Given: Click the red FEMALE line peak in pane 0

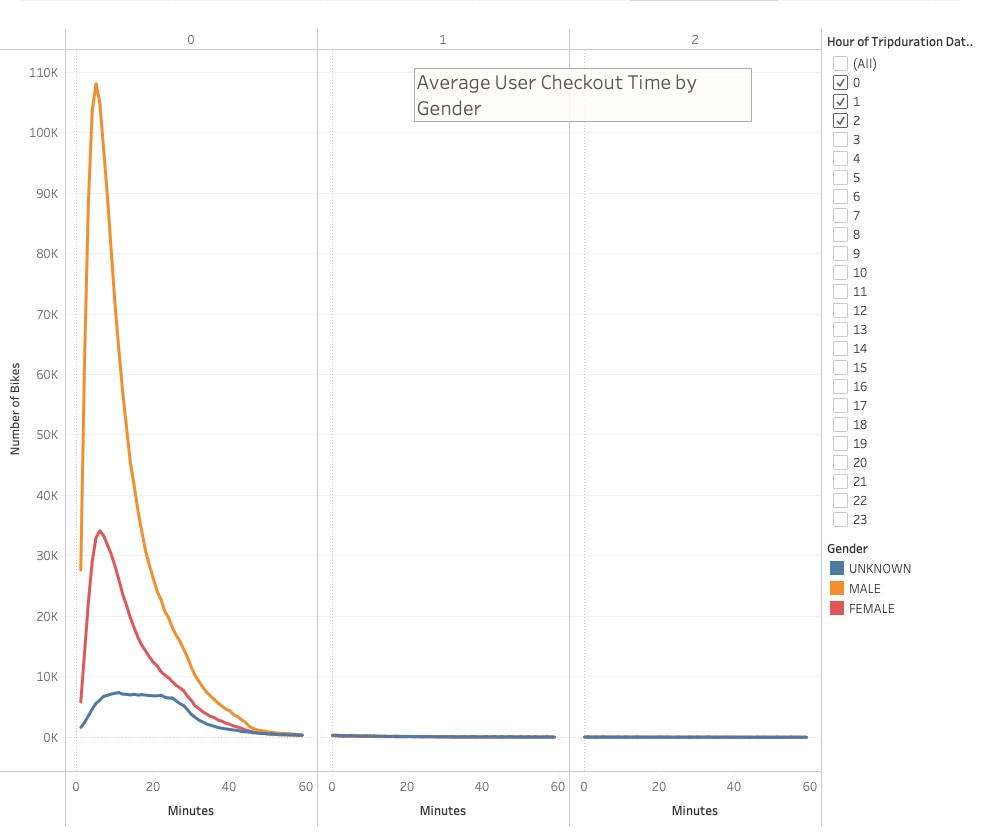Looking at the screenshot, I should point(100,531).
